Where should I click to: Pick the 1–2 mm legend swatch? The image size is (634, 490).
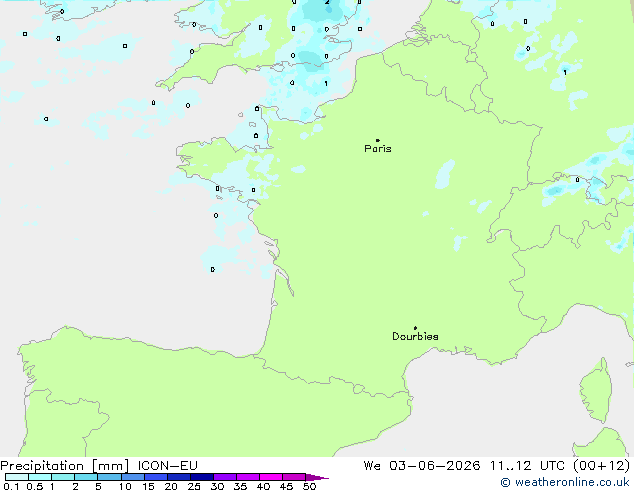(63, 477)
